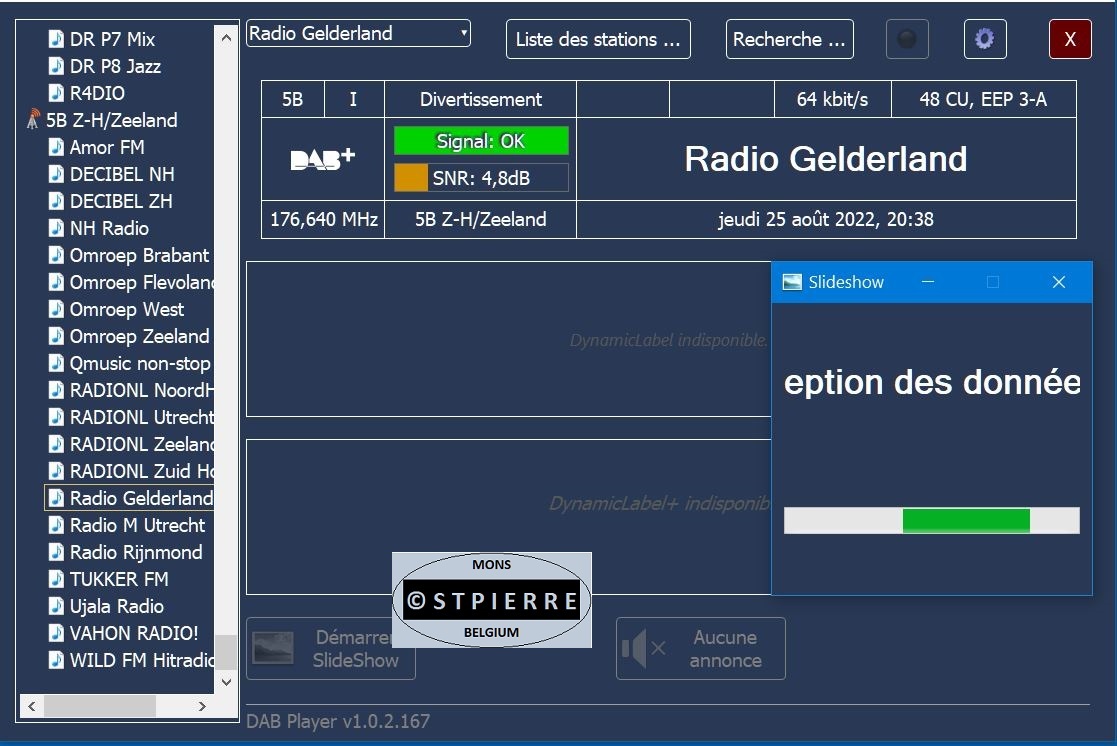Click station list scroll right arrow
Image resolution: width=1117 pixels, height=746 pixels.
pos(202,706)
